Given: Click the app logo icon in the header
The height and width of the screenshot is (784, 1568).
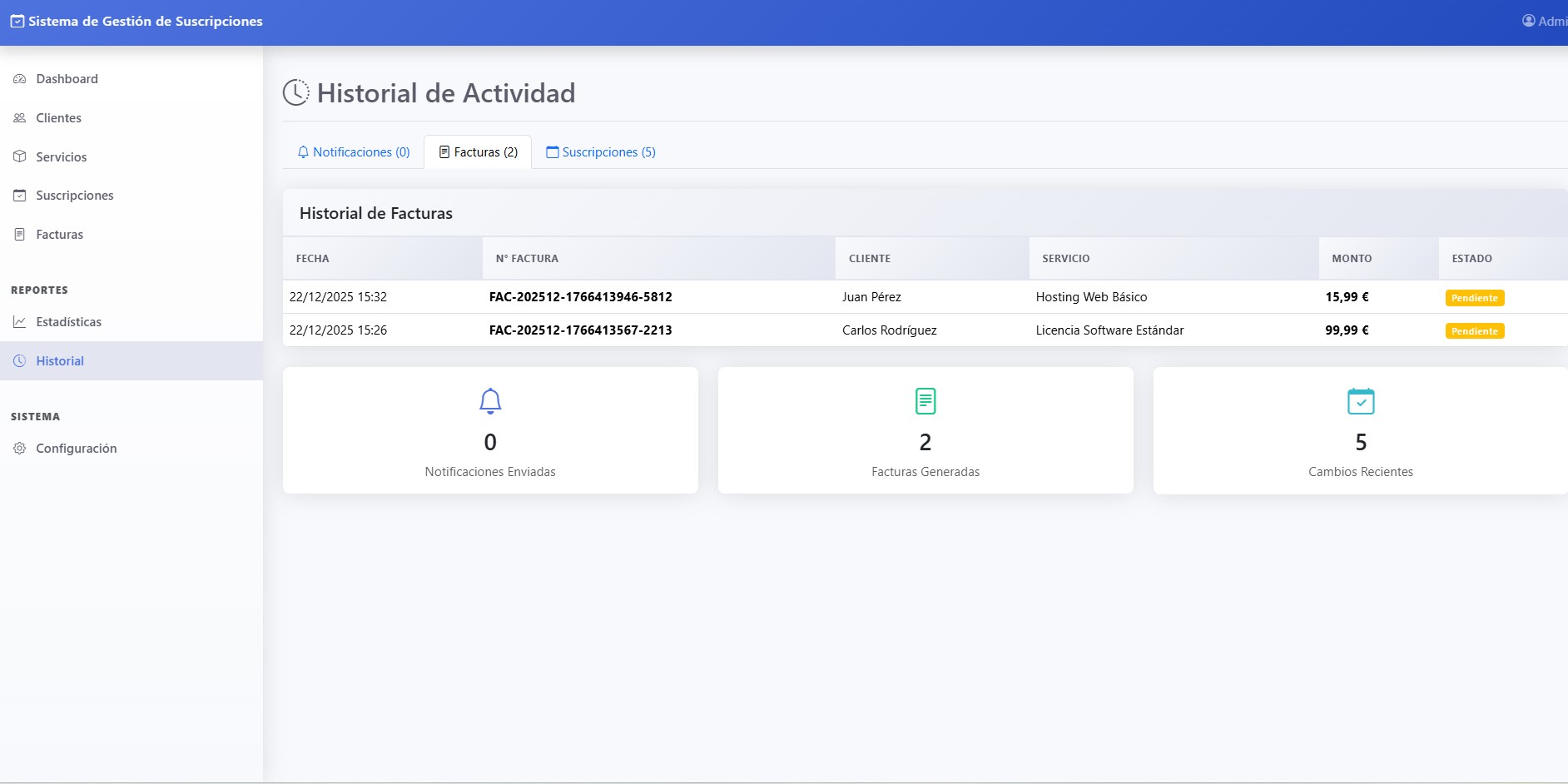Looking at the screenshot, I should tap(17, 21).
